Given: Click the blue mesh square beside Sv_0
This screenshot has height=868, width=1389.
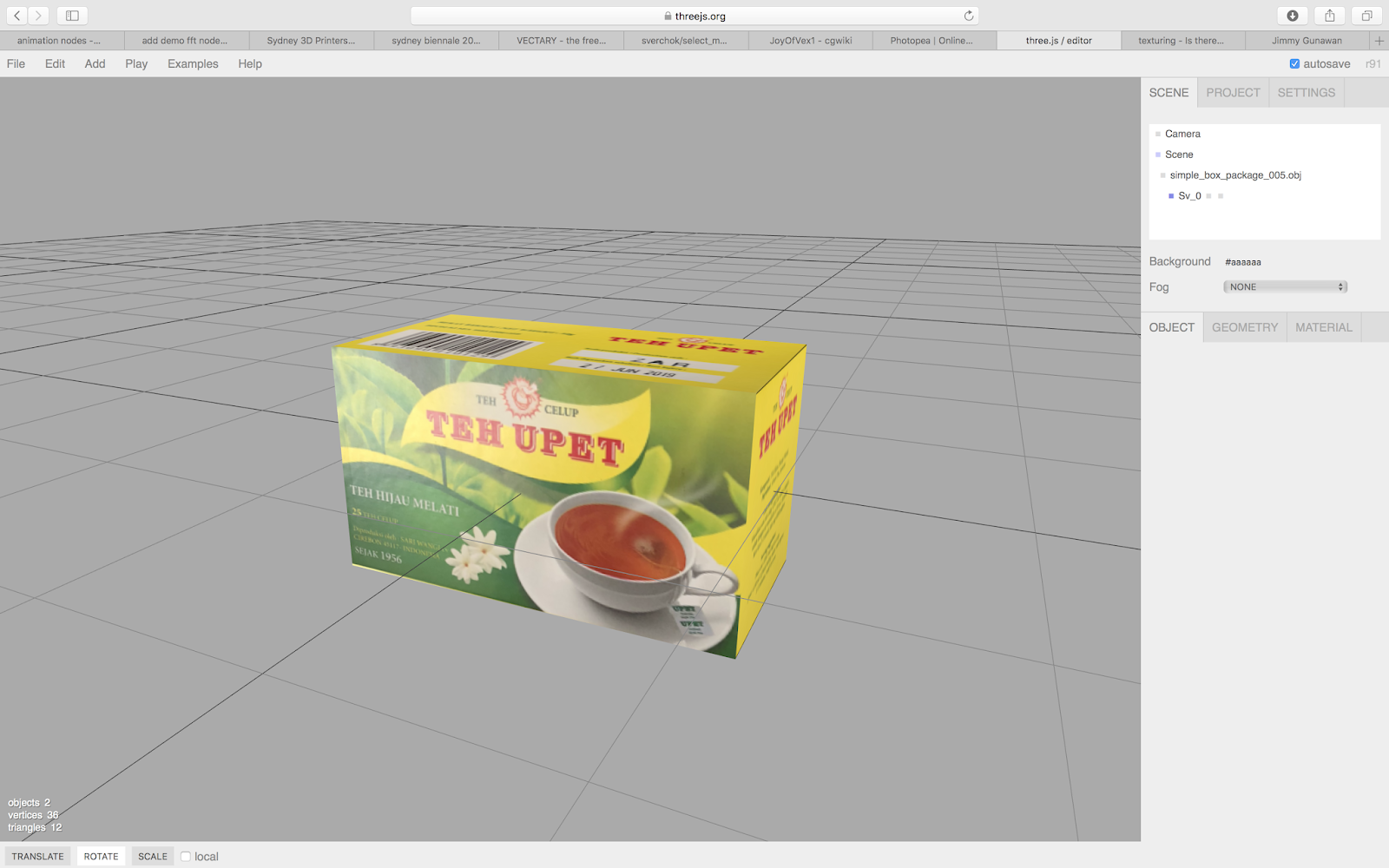Looking at the screenshot, I should click(1171, 196).
